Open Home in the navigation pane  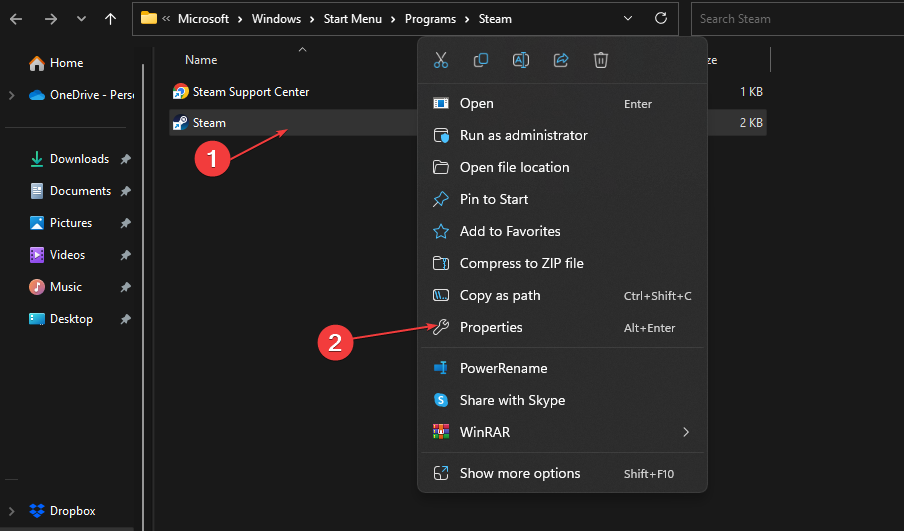click(66, 63)
